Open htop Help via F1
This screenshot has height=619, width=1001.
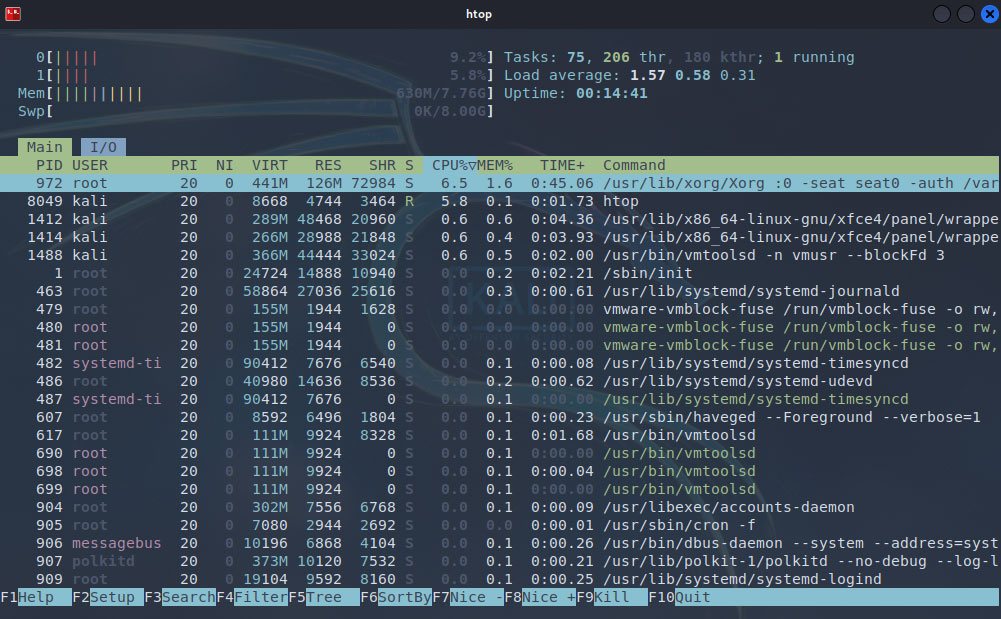(25, 597)
